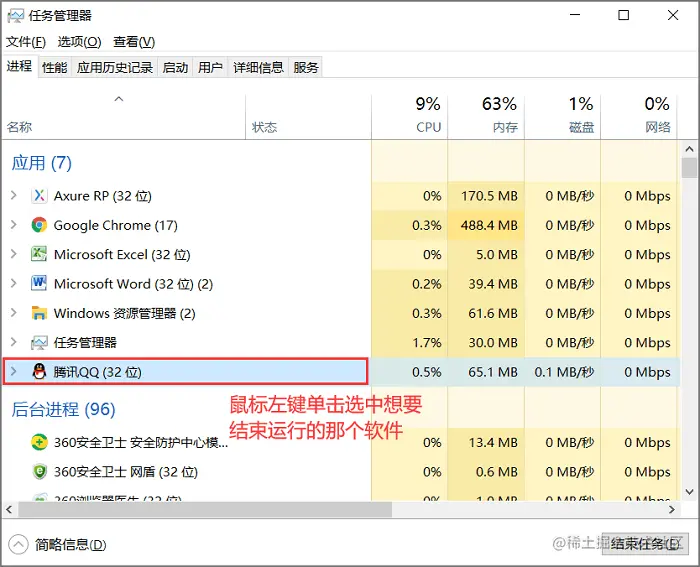Click the 简略信息 collapse arrow icon
Viewport: 700px width, 567px height.
pos(18,544)
